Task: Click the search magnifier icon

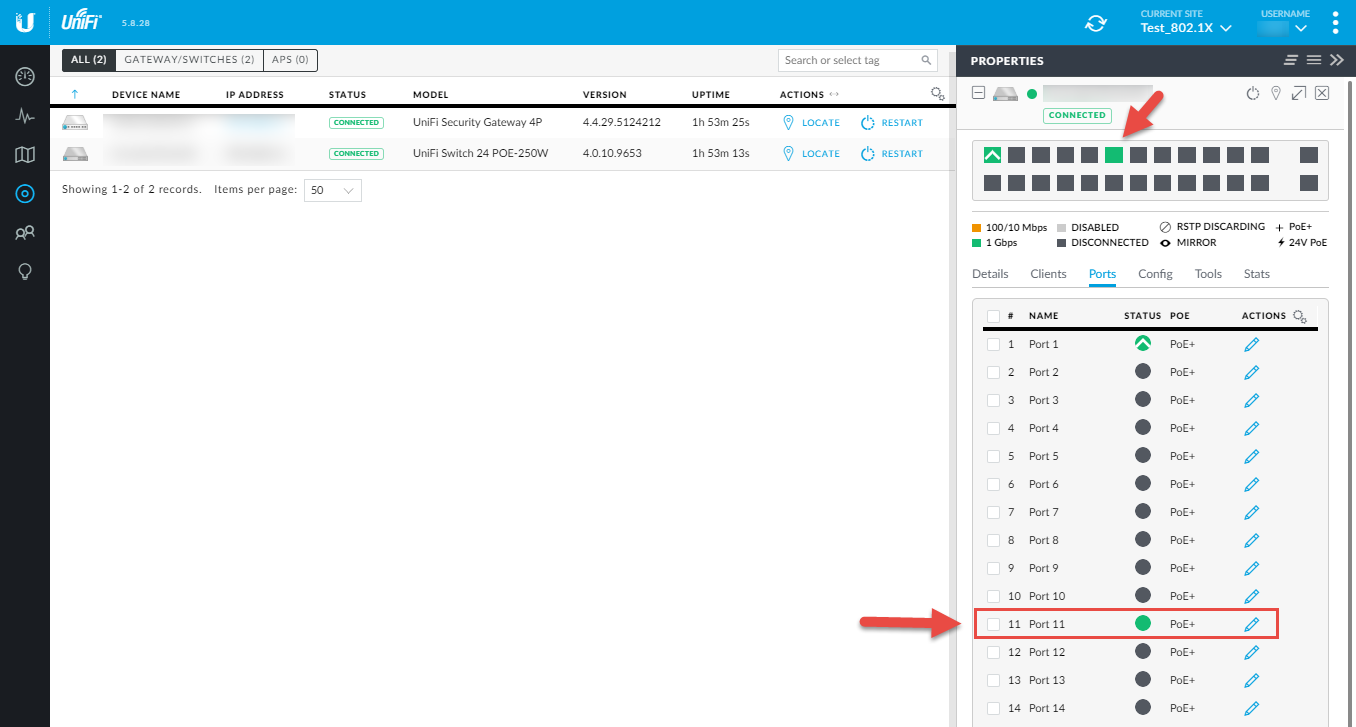Action: pyautogui.click(x=926, y=61)
